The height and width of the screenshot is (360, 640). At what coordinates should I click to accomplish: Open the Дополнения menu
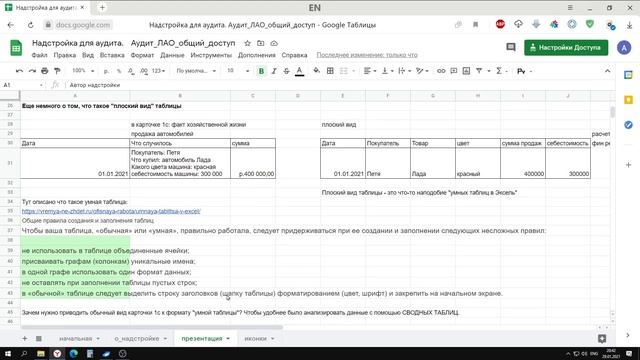click(x=257, y=55)
